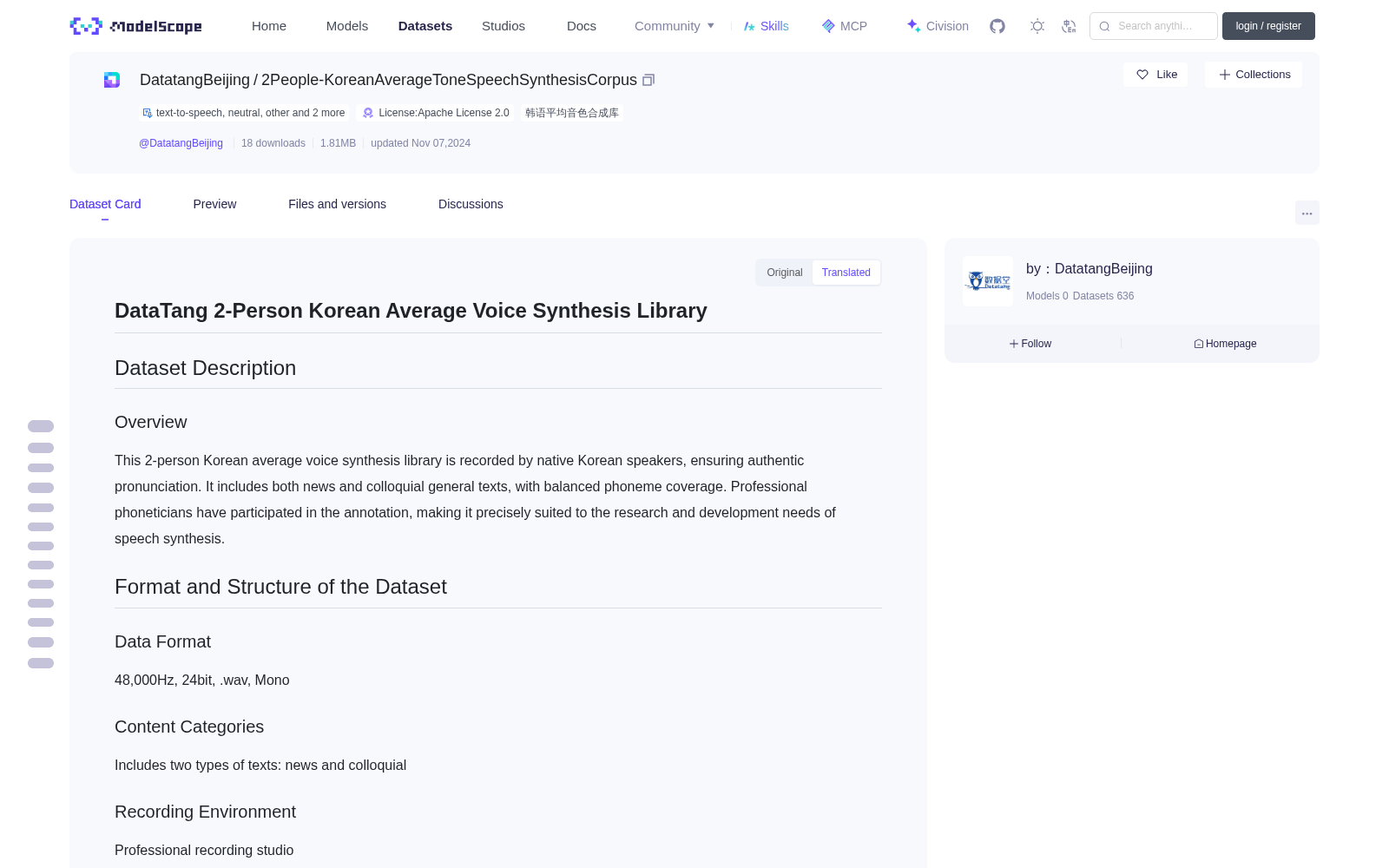Click the search magnifier icon
Viewport: 1389px width, 868px height.
coord(1104,26)
